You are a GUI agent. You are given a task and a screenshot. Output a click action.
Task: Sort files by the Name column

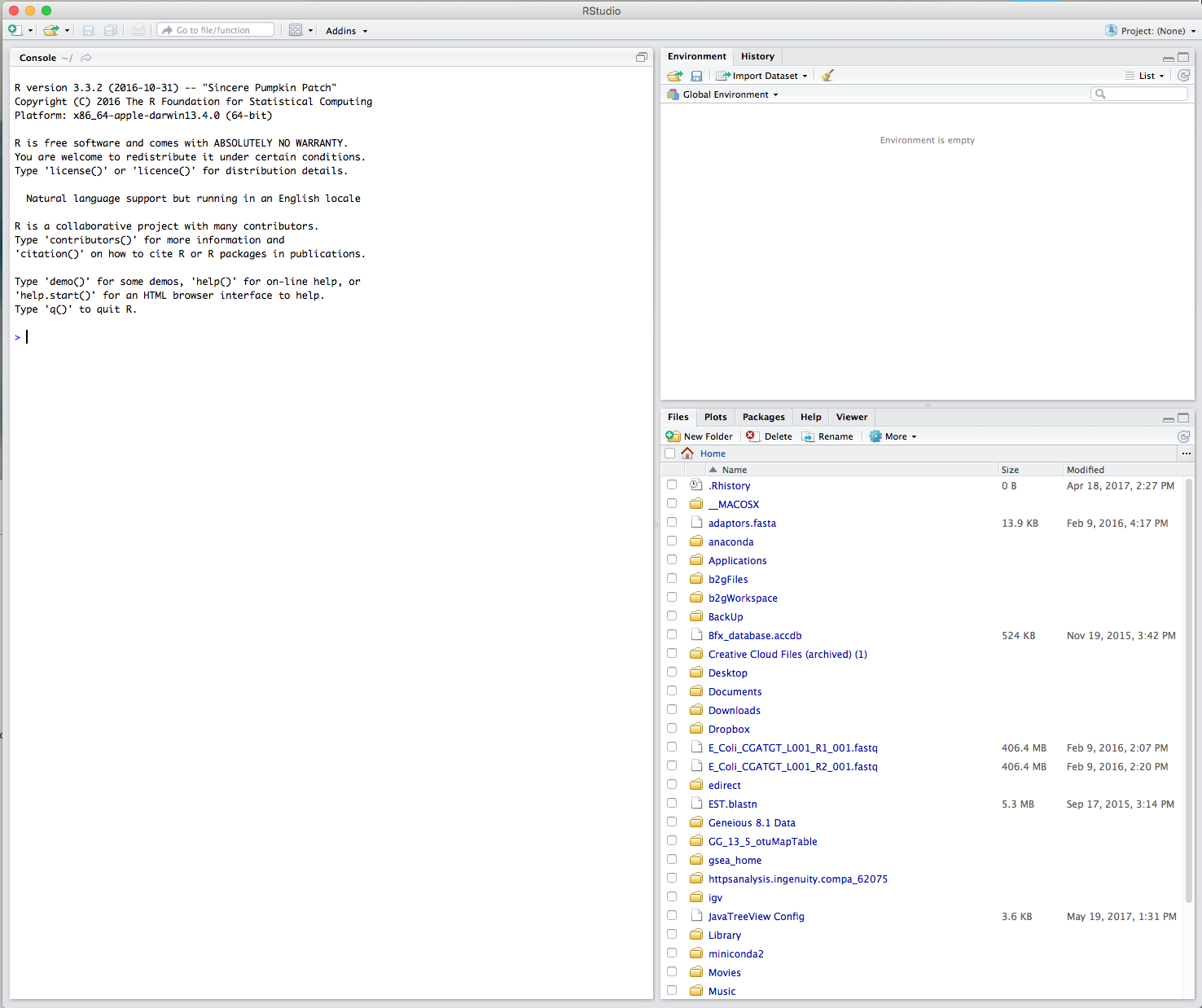click(x=735, y=470)
